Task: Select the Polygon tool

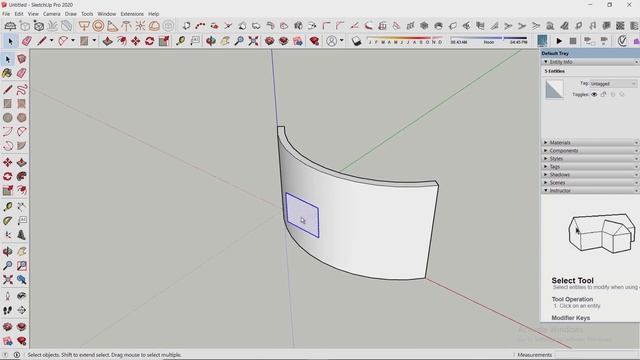Action: point(22,118)
